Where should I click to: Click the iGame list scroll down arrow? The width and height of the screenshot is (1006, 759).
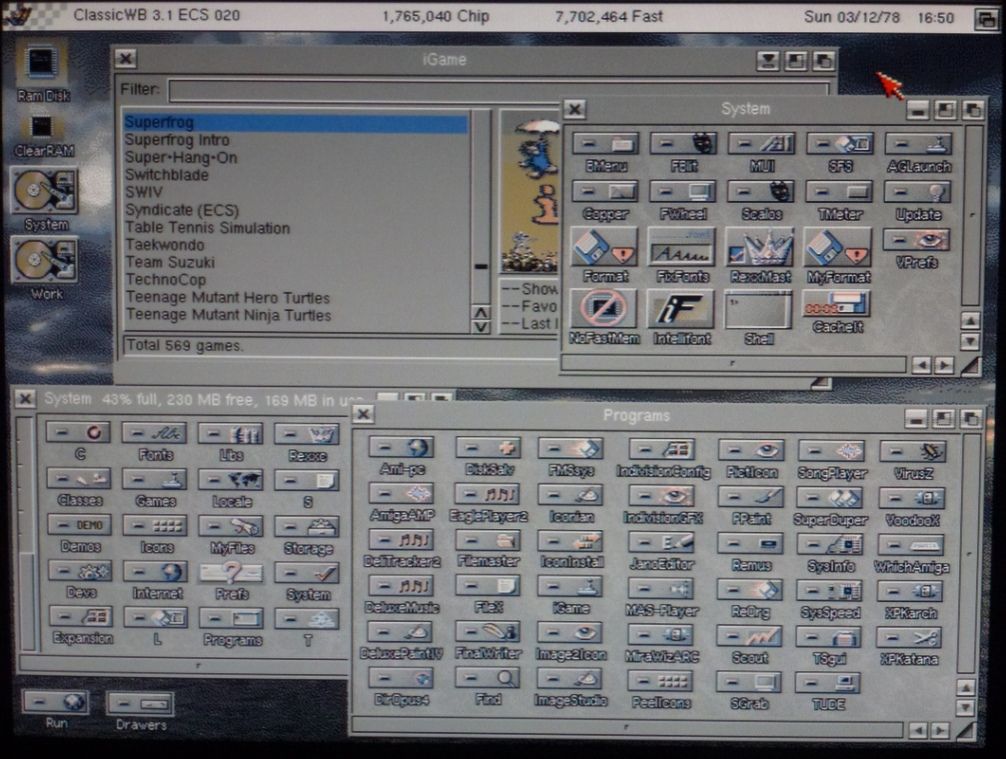click(481, 326)
